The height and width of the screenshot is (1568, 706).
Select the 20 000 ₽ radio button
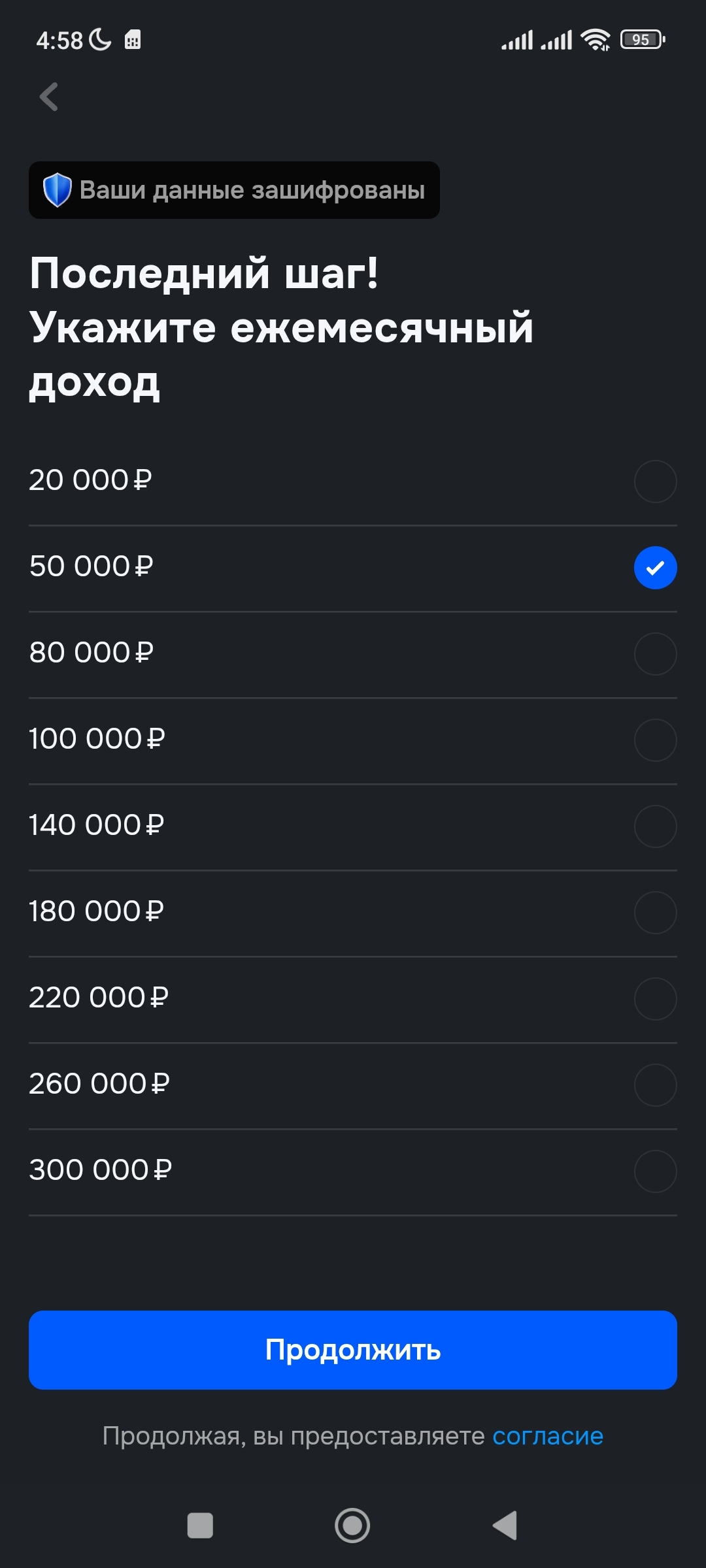[655, 482]
